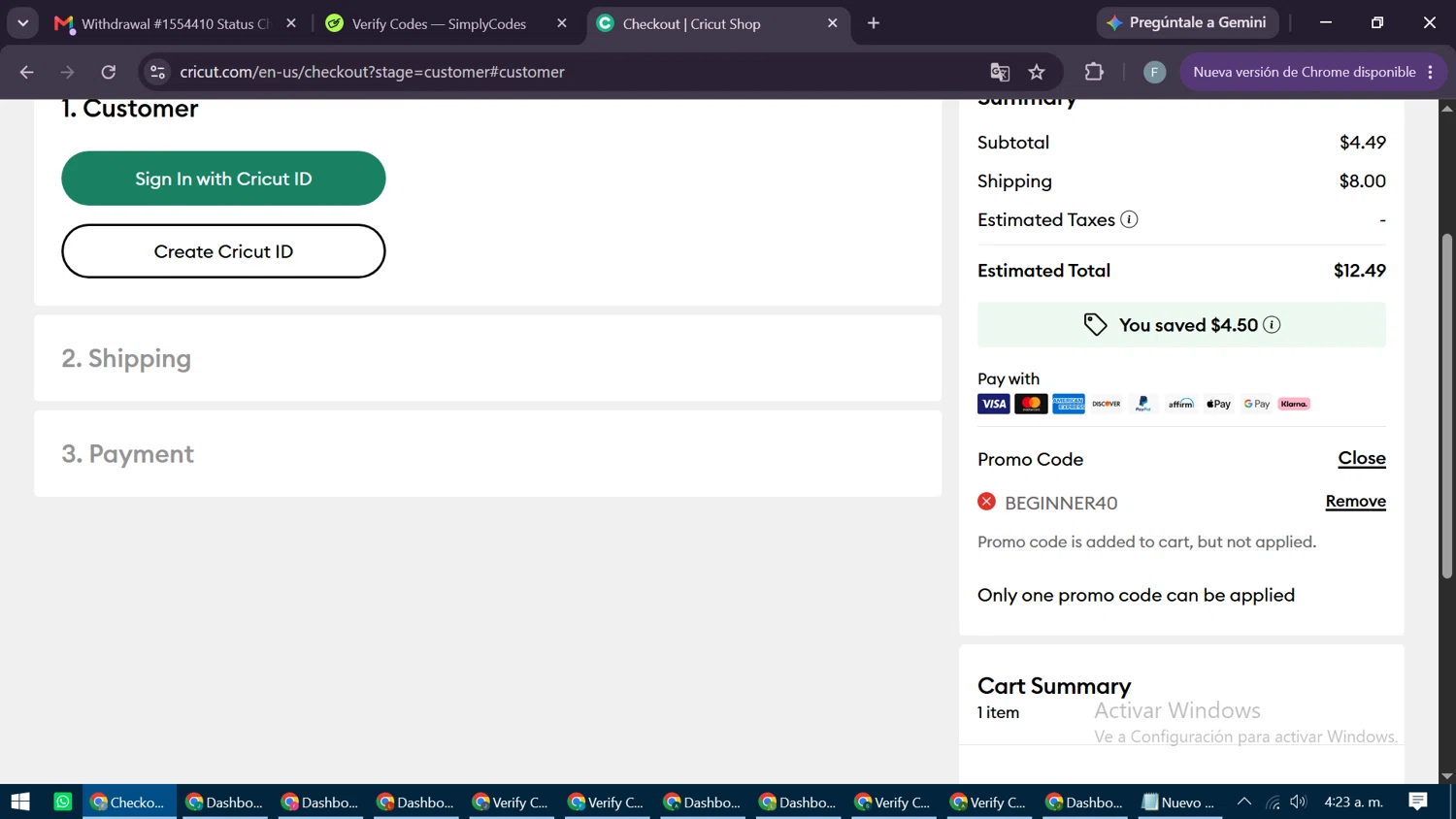Viewport: 1456px width, 819px height.
Task: Click the Subtotal $4.49 amount
Action: click(1363, 143)
